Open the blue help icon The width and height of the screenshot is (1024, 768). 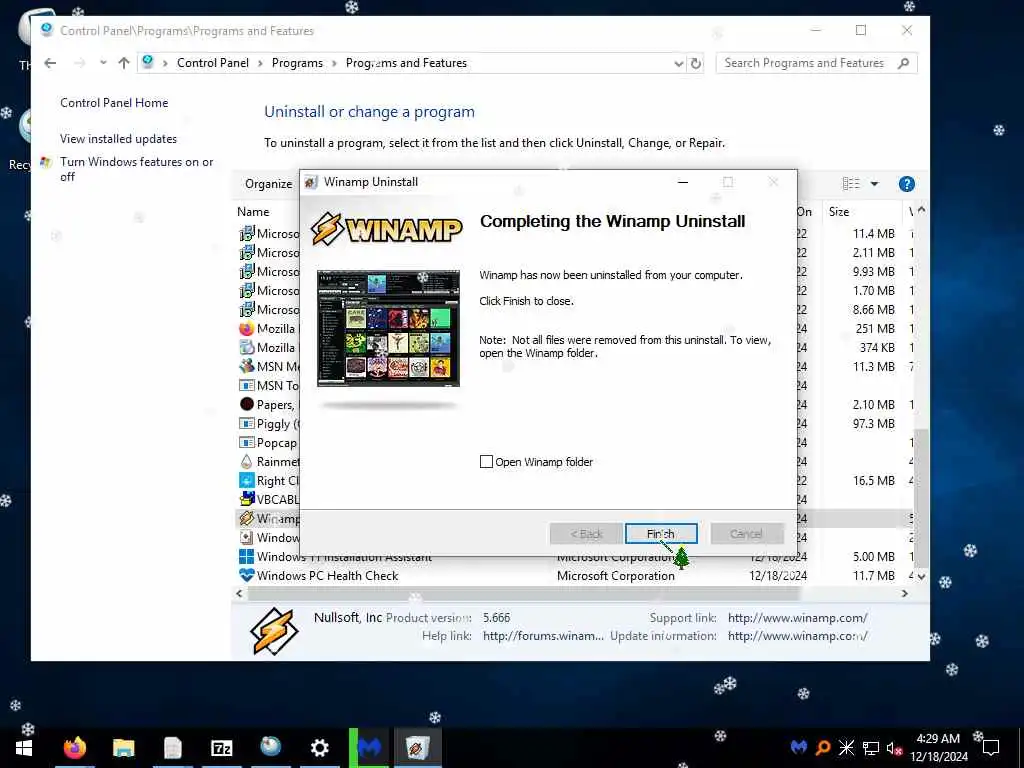coord(906,184)
